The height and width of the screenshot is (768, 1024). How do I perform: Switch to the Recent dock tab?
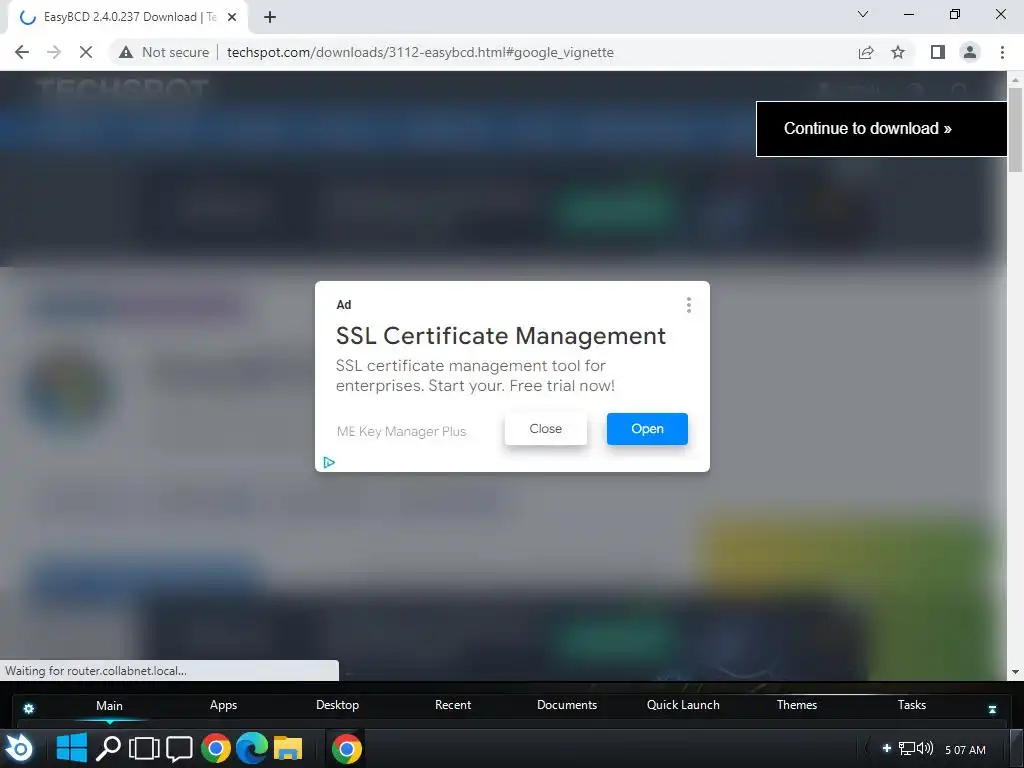click(453, 705)
